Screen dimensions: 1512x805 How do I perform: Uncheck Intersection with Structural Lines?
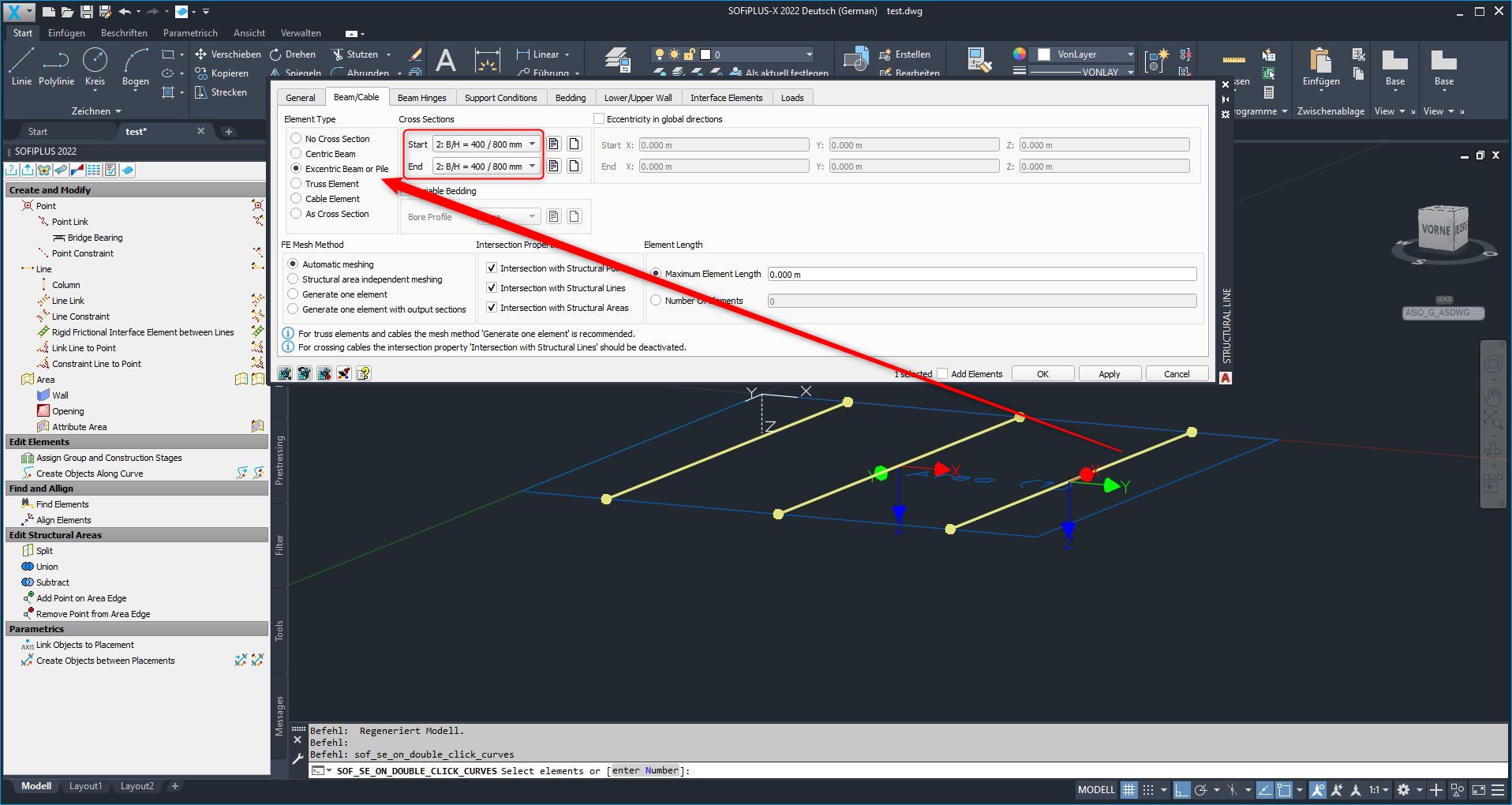click(492, 288)
